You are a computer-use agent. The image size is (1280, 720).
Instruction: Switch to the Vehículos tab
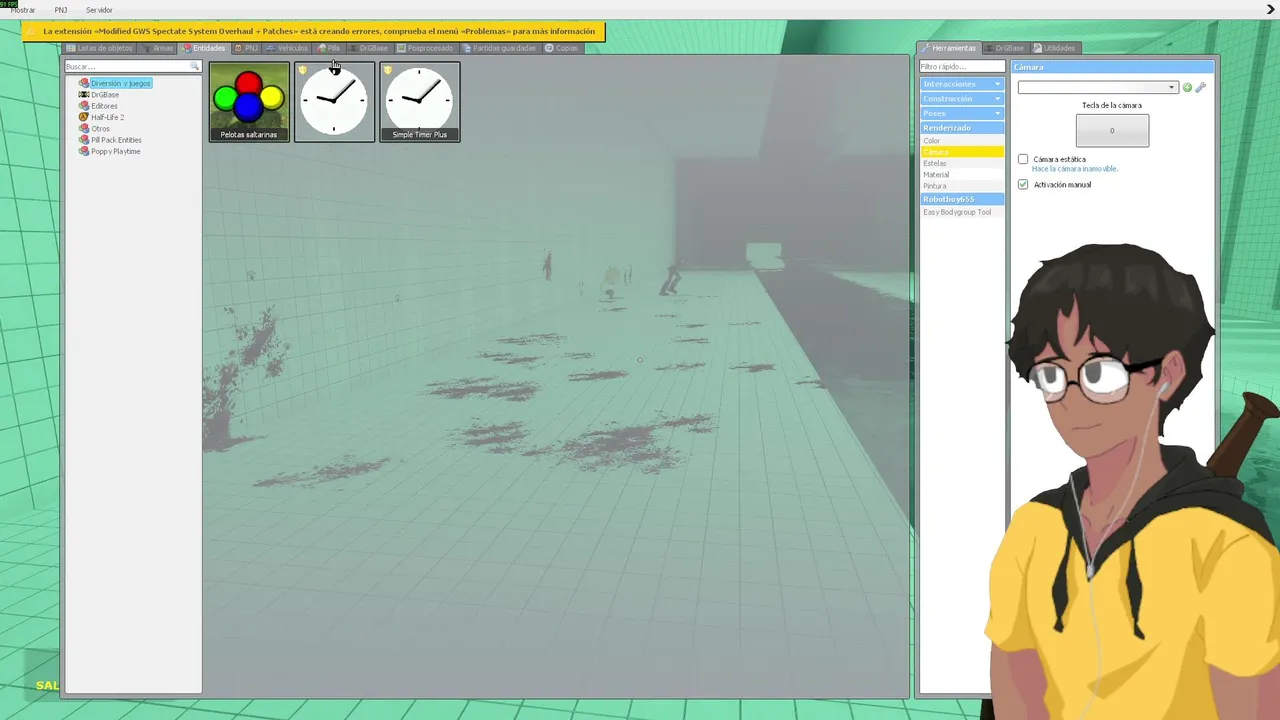pos(287,48)
